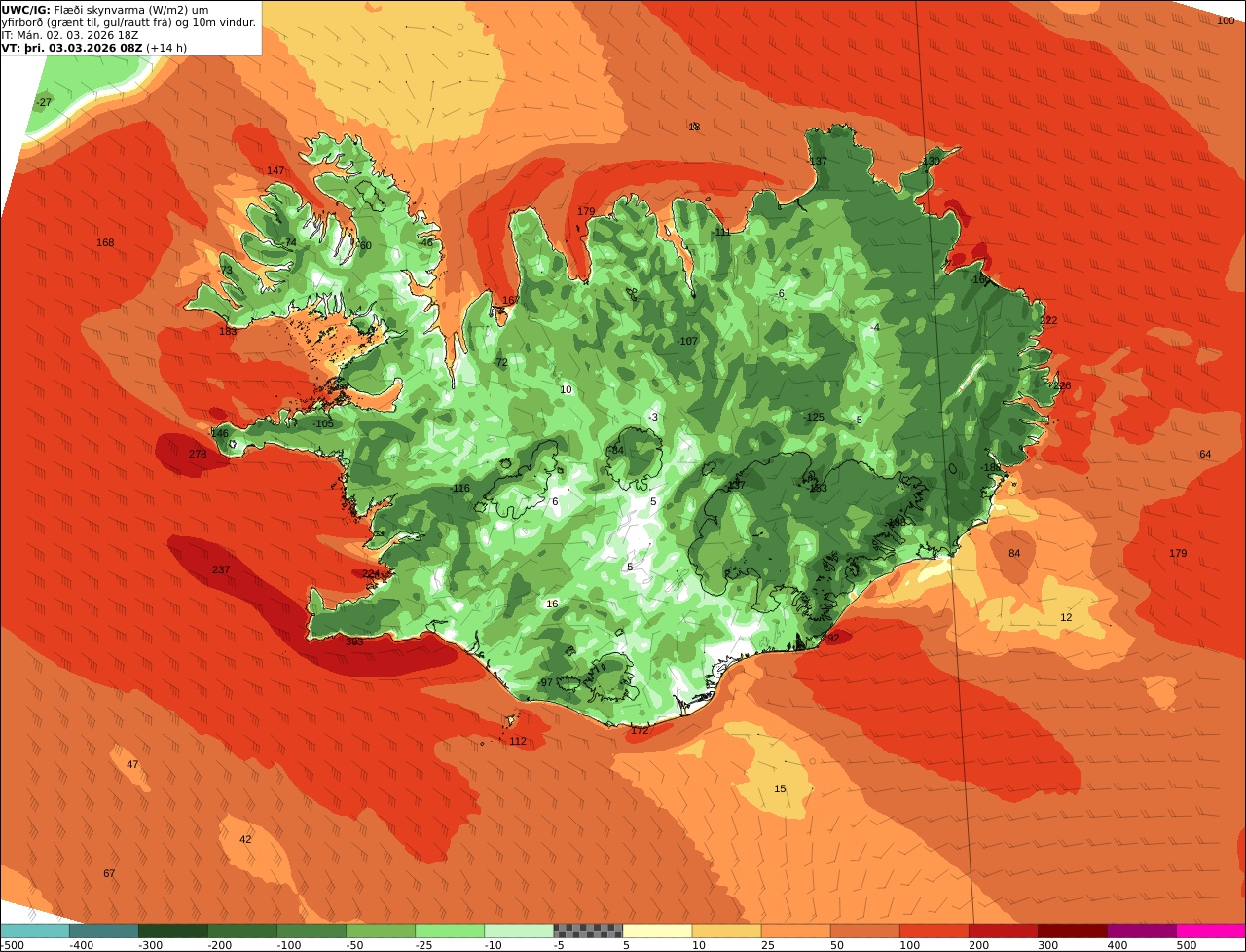
Task: Click the legend label '25'
Action: (770, 945)
